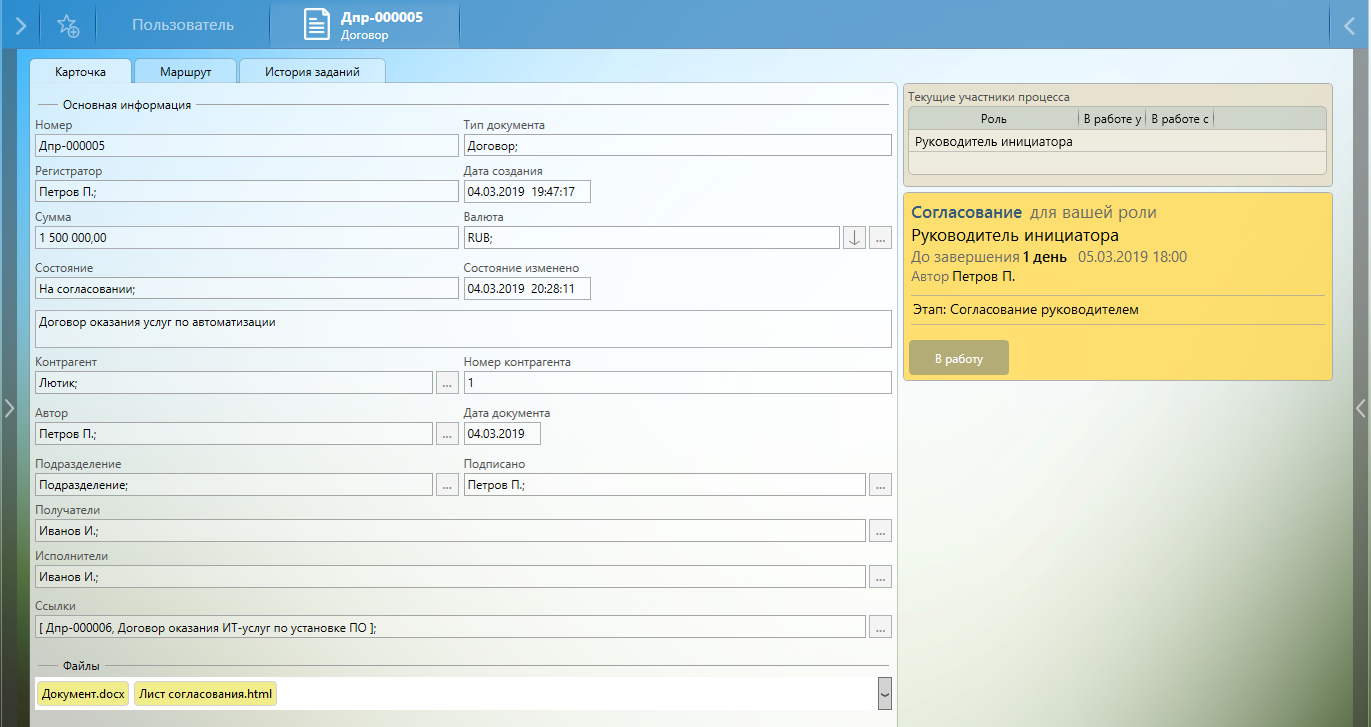Click the down-arrow button beside Валюта field

click(x=854, y=237)
